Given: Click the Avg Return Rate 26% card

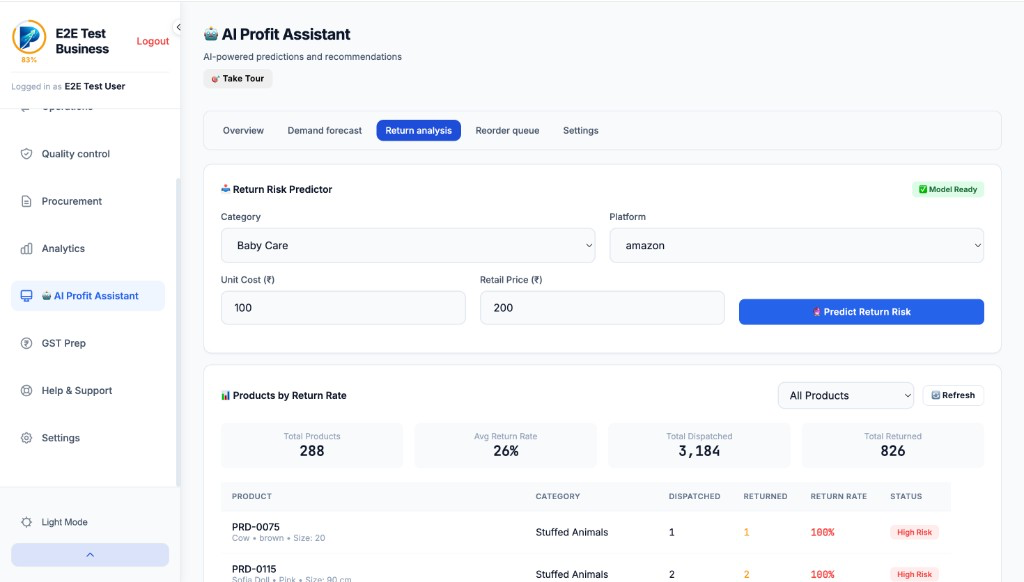Looking at the screenshot, I should [x=505, y=445].
